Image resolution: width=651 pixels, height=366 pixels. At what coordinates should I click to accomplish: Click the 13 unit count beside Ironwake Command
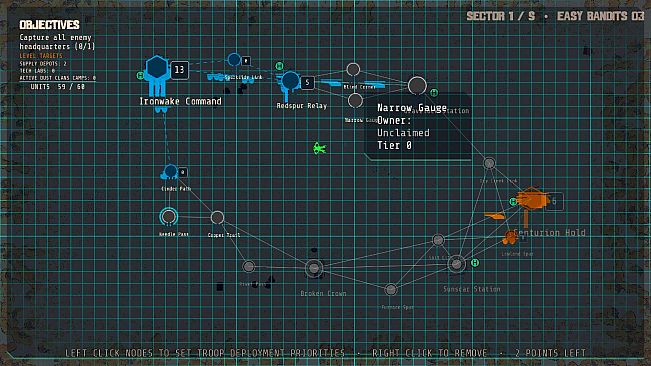pyautogui.click(x=179, y=70)
